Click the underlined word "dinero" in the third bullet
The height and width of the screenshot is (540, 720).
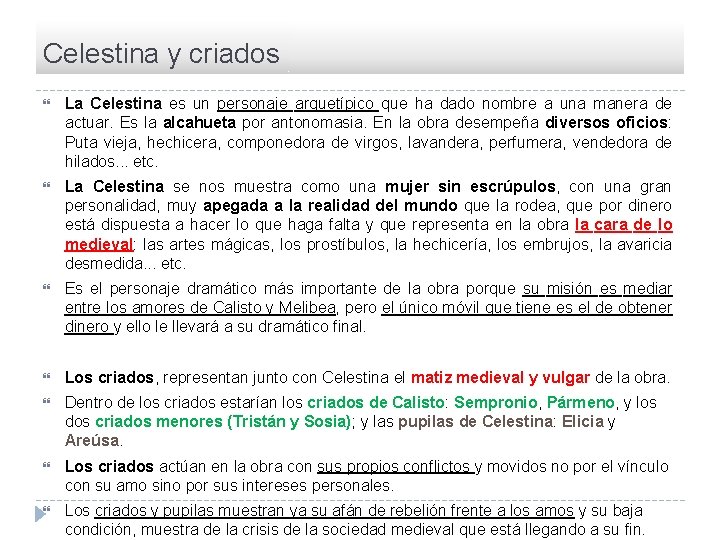(86, 327)
